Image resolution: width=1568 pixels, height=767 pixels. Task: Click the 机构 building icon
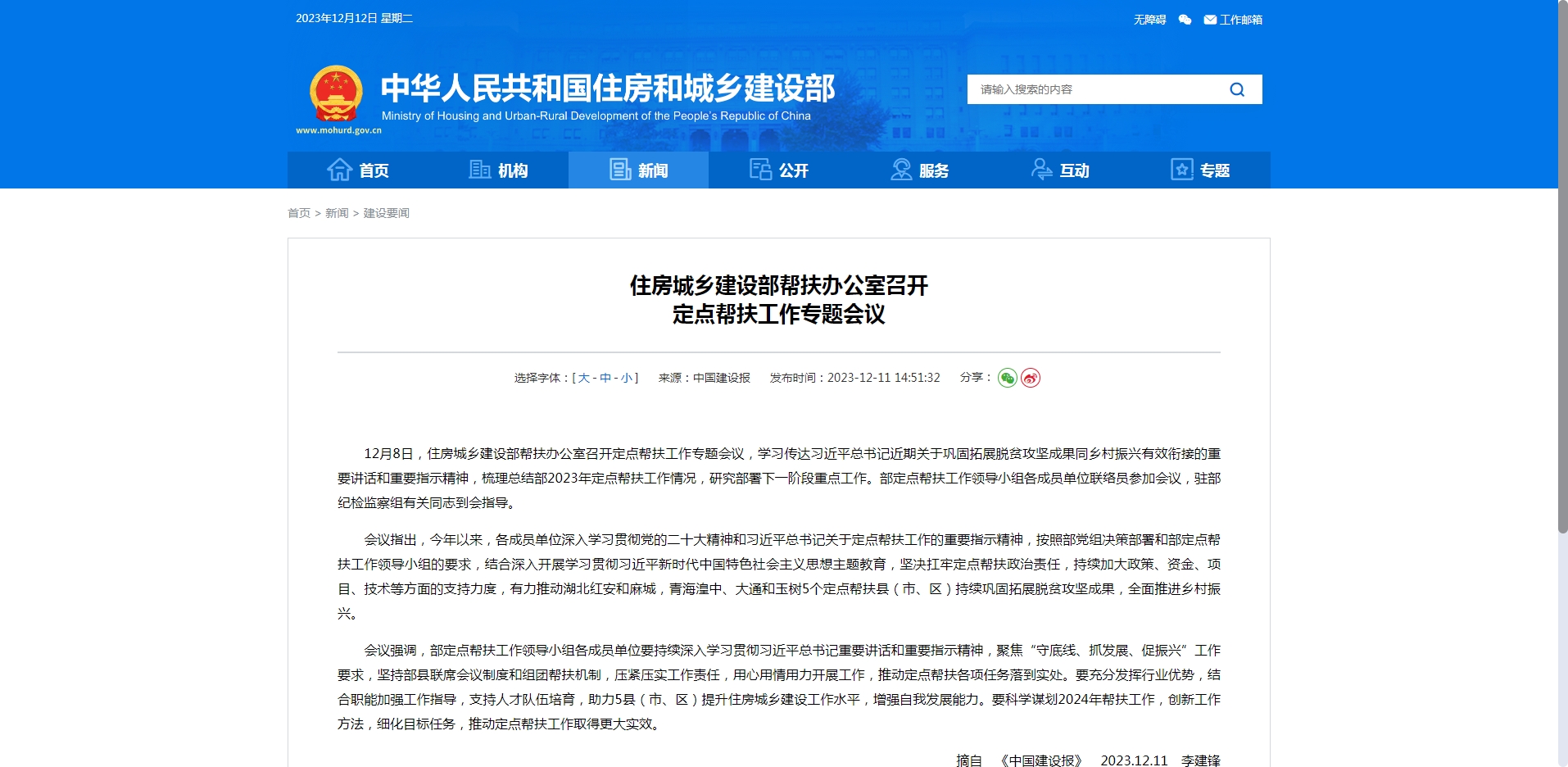tap(479, 170)
